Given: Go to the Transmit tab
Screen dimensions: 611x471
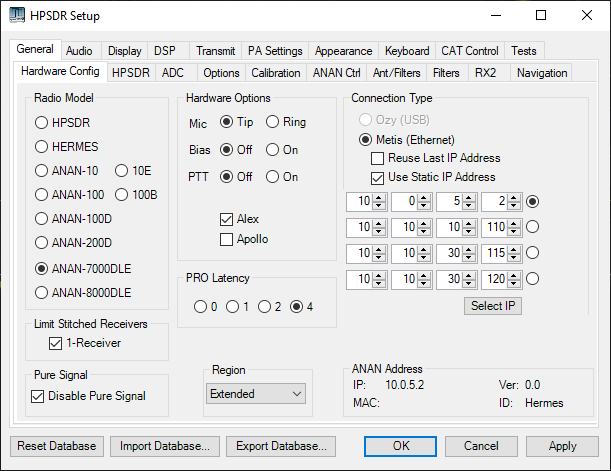Looking at the screenshot, I should click(x=215, y=51).
